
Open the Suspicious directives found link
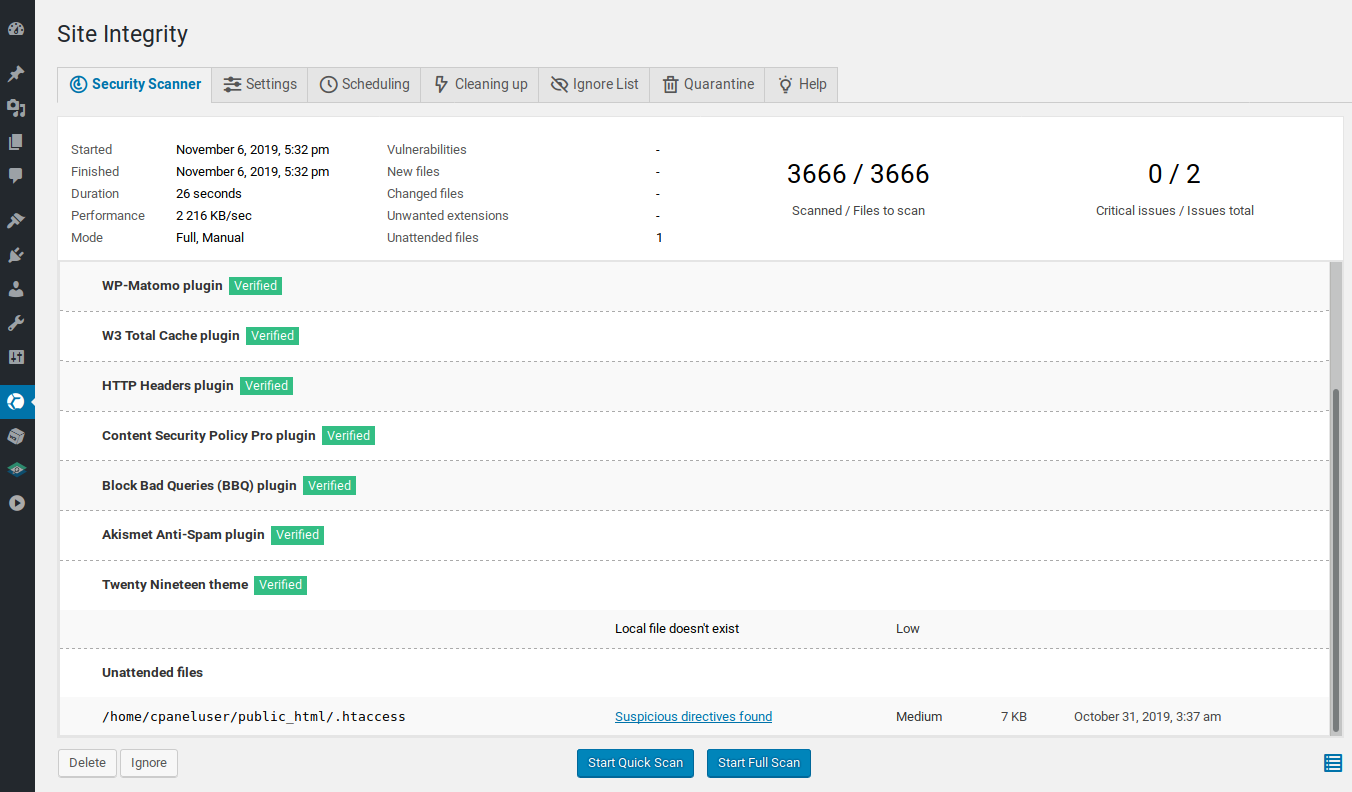tap(693, 717)
